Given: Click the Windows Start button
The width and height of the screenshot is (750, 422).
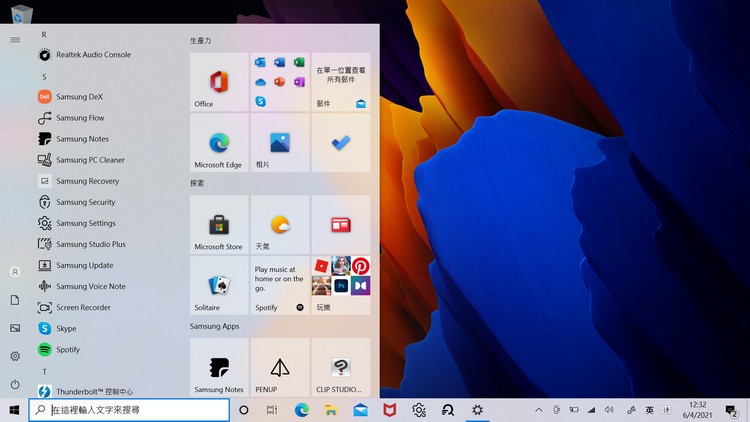Looking at the screenshot, I should 14,410.
